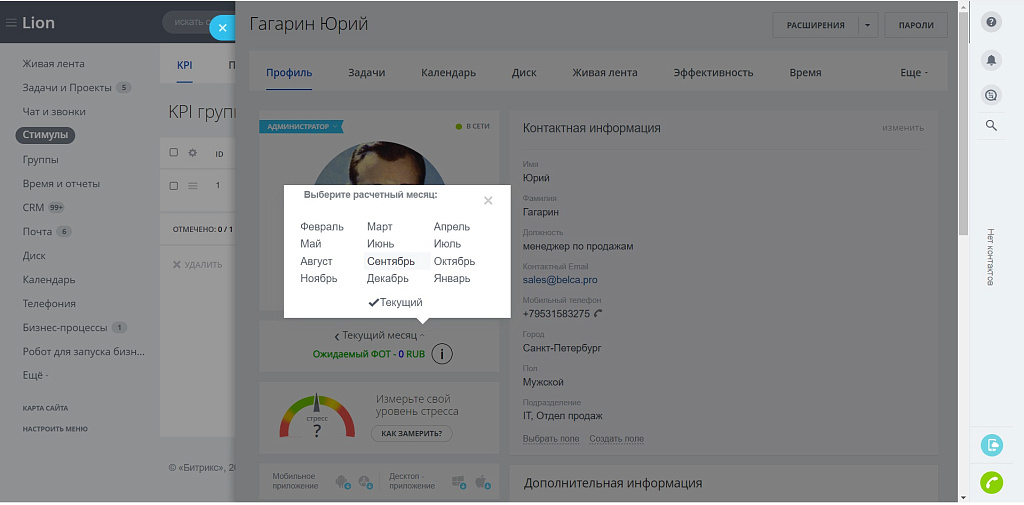Switch to the Эффективность tab
Viewport: 1024px width, 505px height.
click(713, 73)
